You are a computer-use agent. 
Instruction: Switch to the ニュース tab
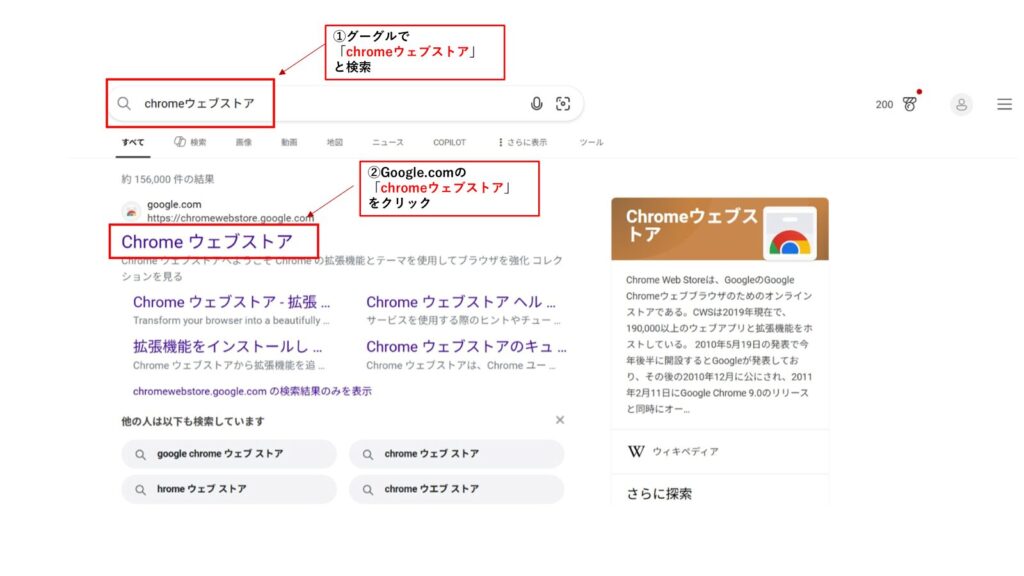(388, 142)
